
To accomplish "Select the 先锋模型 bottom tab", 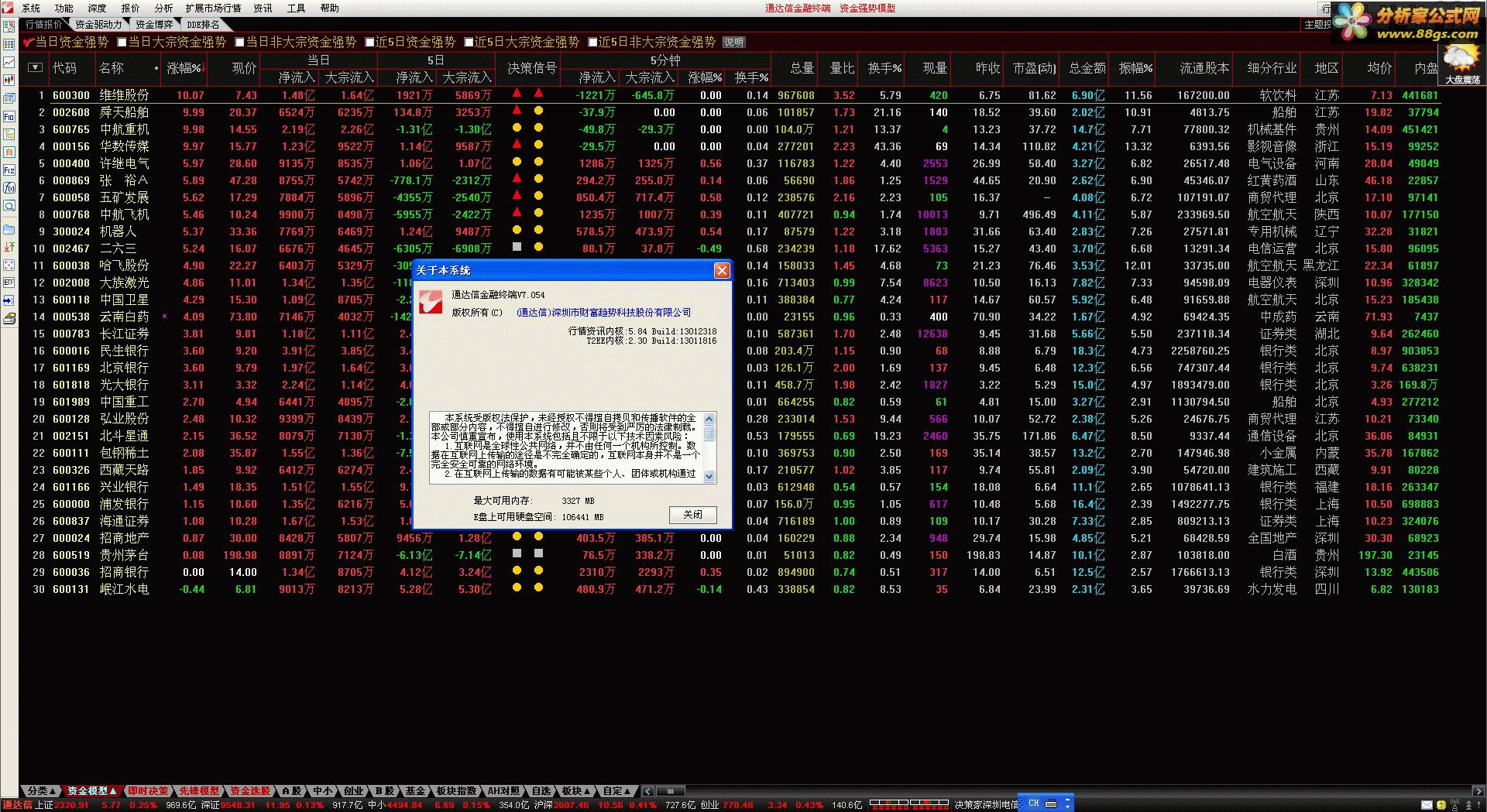I will [199, 790].
